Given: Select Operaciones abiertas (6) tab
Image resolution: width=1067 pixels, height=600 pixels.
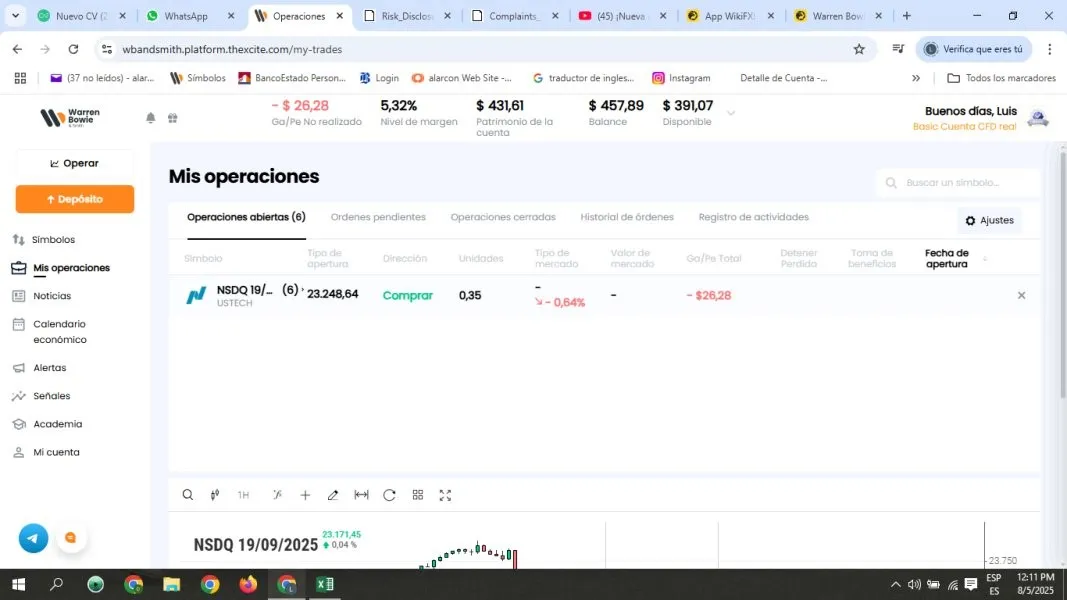Looking at the screenshot, I should [x=246, y=217].
